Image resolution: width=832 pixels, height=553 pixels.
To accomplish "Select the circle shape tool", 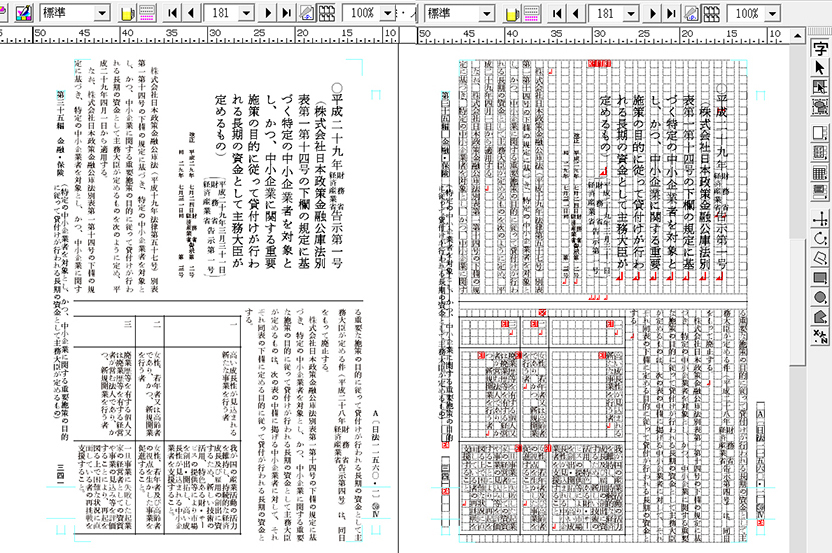I will [820, 297].
